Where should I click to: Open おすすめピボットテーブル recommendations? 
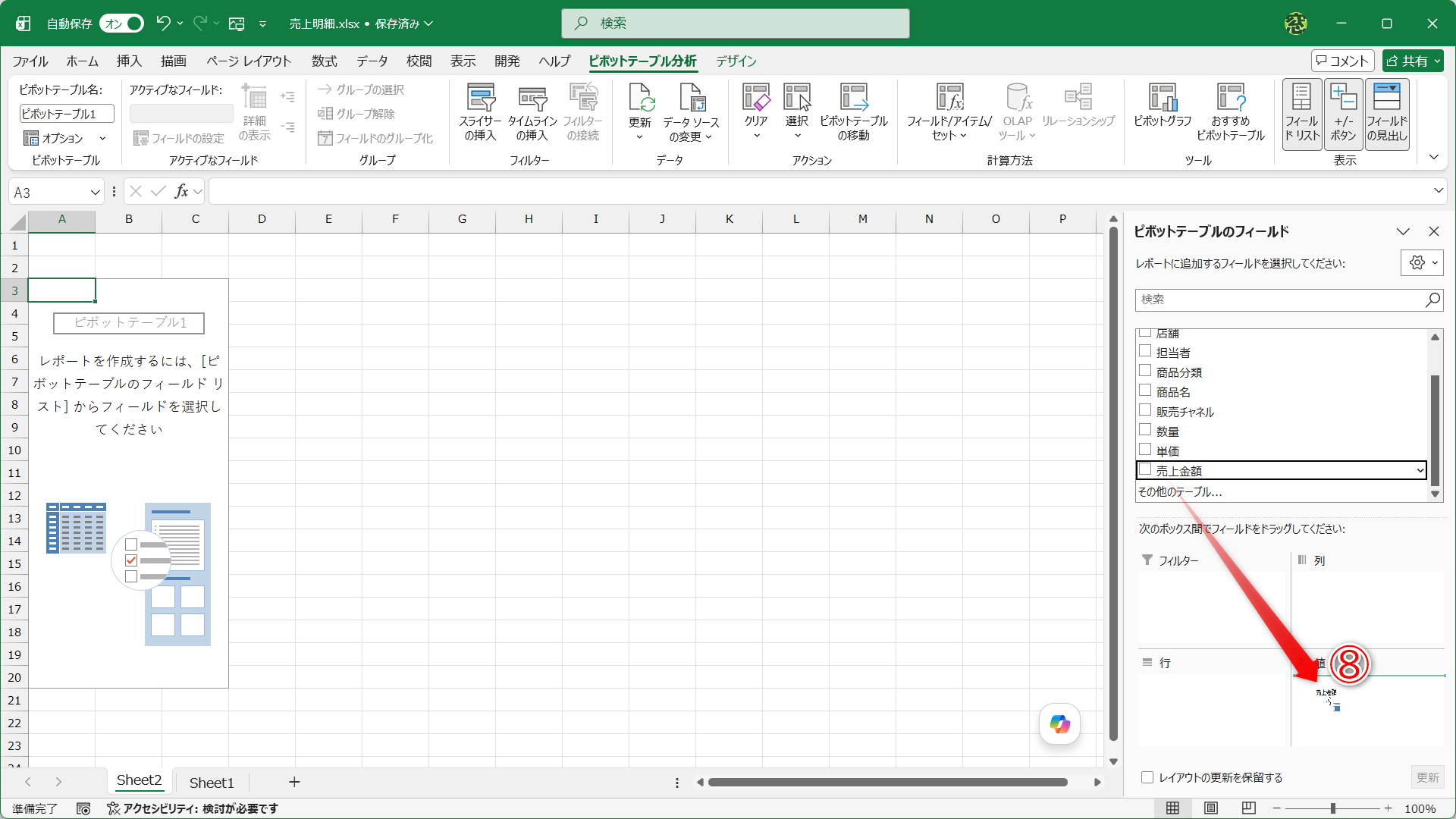[1231, 112]
